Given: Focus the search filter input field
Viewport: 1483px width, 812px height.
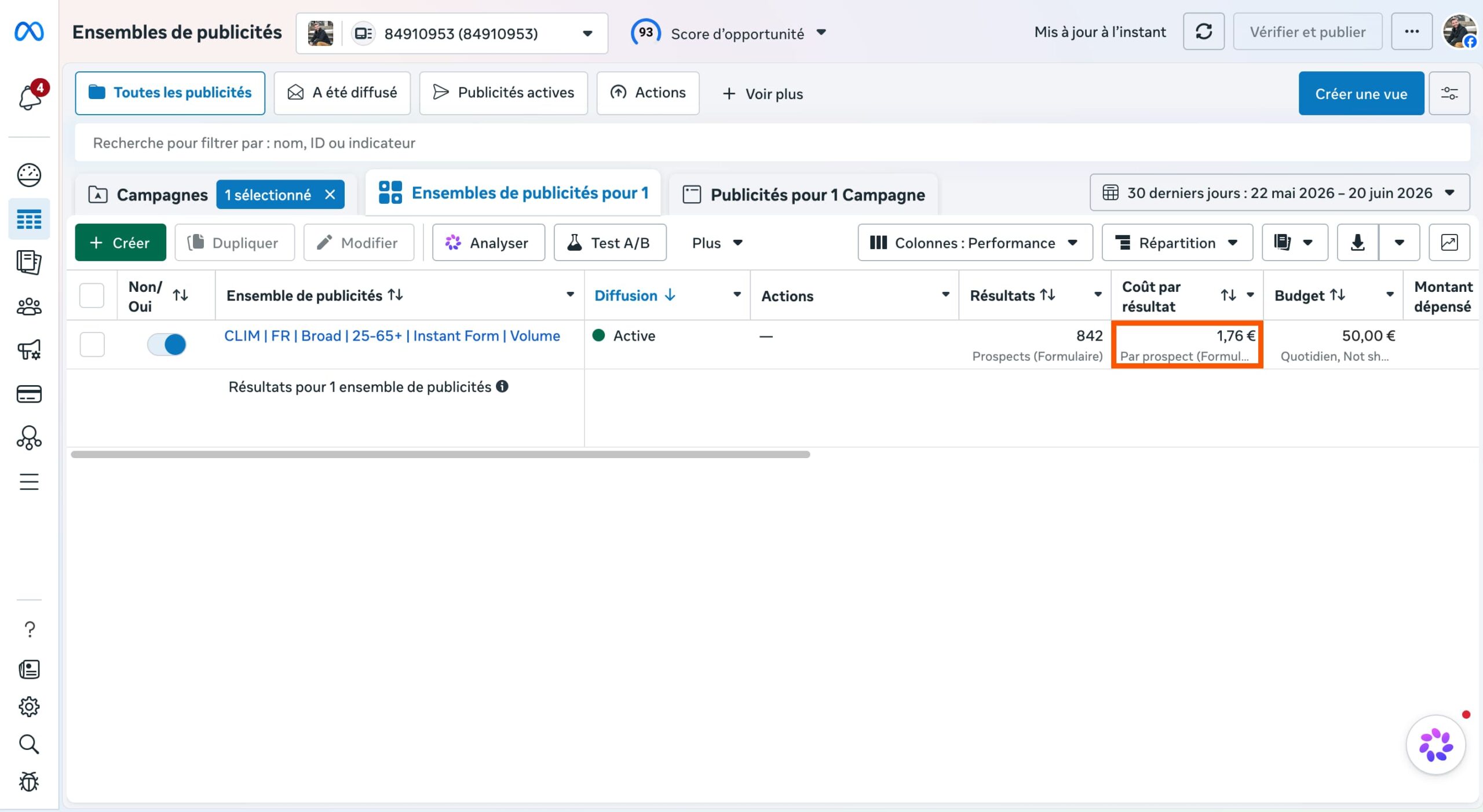Looking at the screenshot, I should click(772, 142).
